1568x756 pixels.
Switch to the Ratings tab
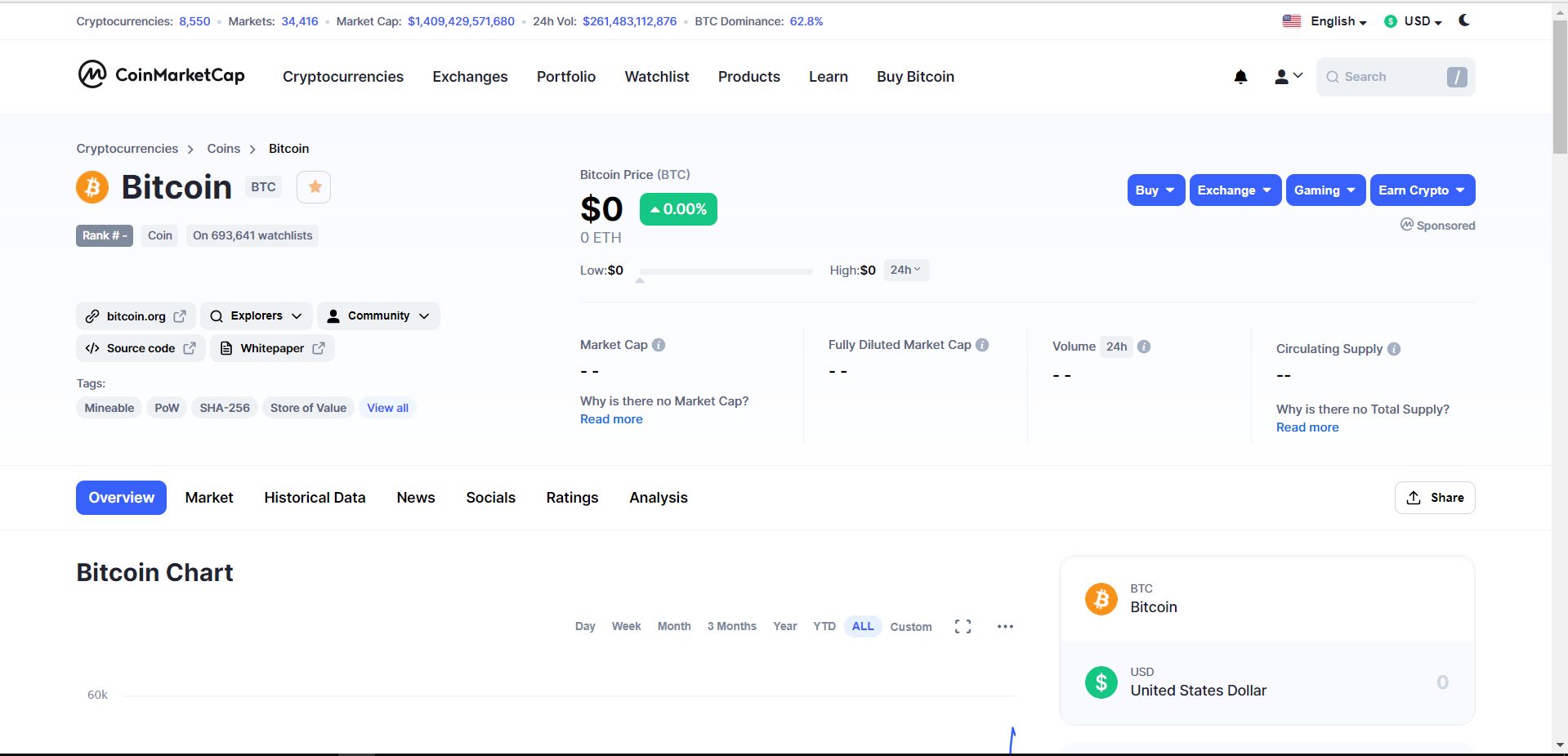(x=572, y=498)
